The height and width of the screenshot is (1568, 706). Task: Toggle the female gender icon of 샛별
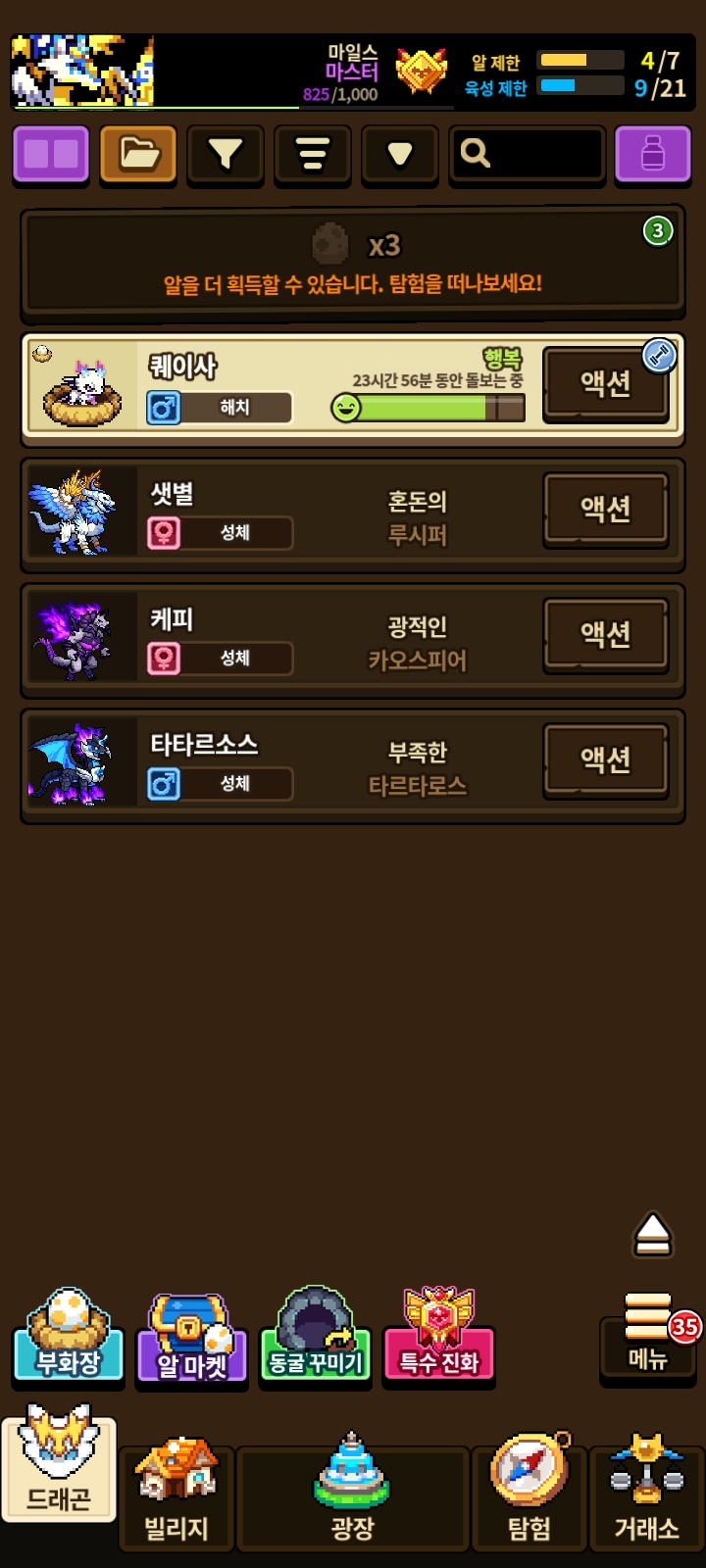click(x=164, y=532)
